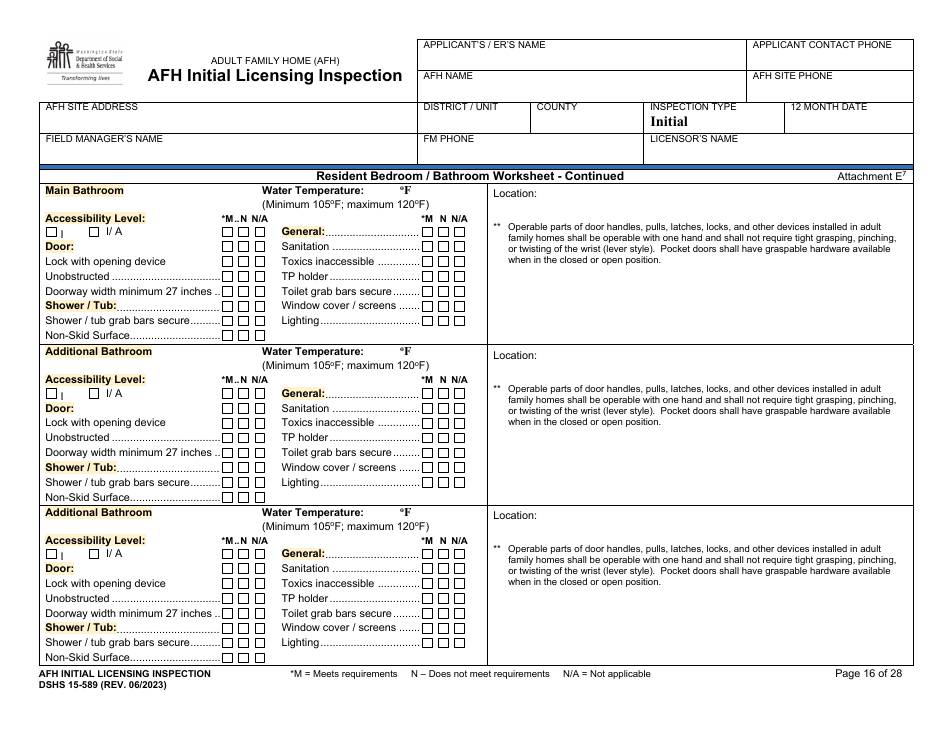
Task: Check N/A for Lock with opening device
Action: pyautogui.click(x=259, y=259)
